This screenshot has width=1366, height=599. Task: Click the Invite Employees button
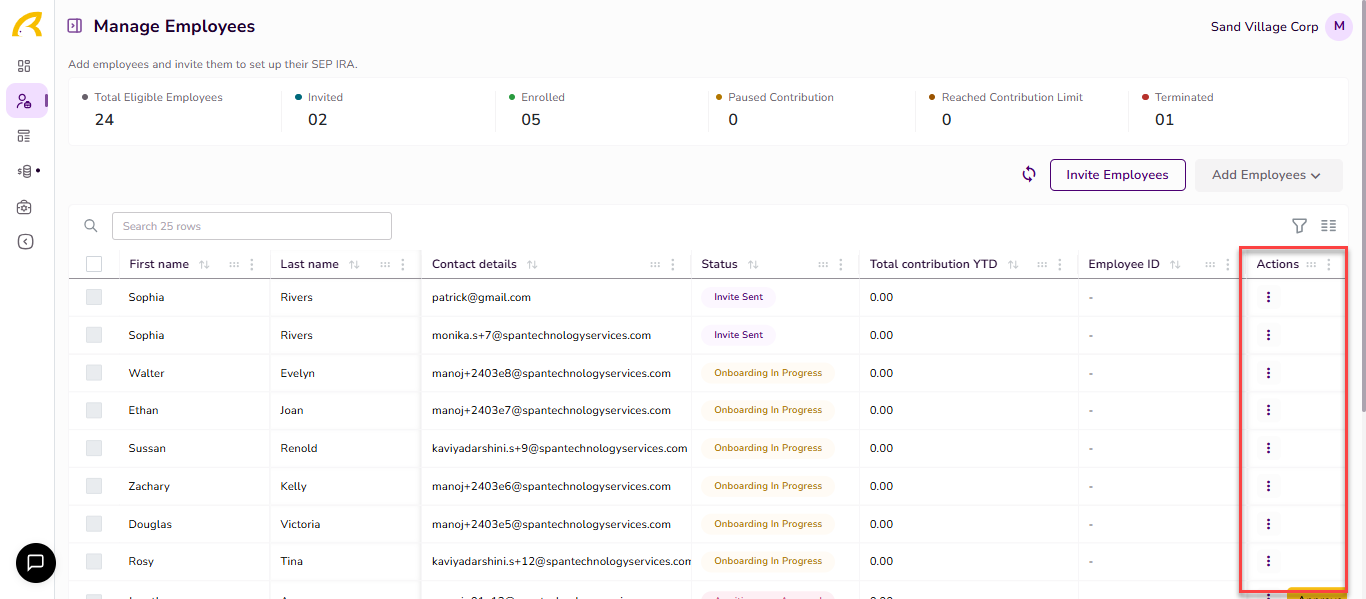click(1117, 175)
